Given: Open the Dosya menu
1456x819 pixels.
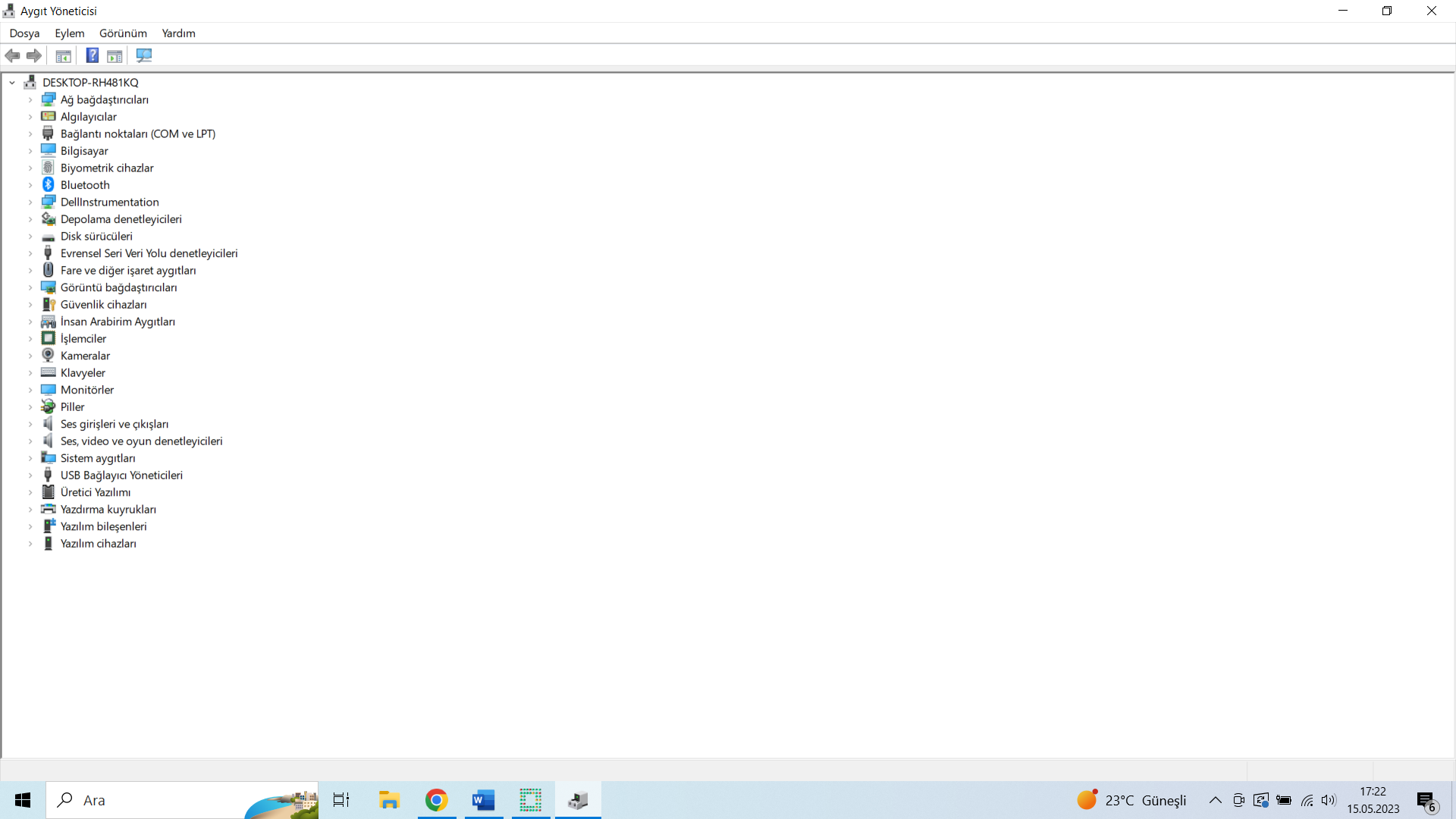Looking at the screenshot, I should [24, 33].
